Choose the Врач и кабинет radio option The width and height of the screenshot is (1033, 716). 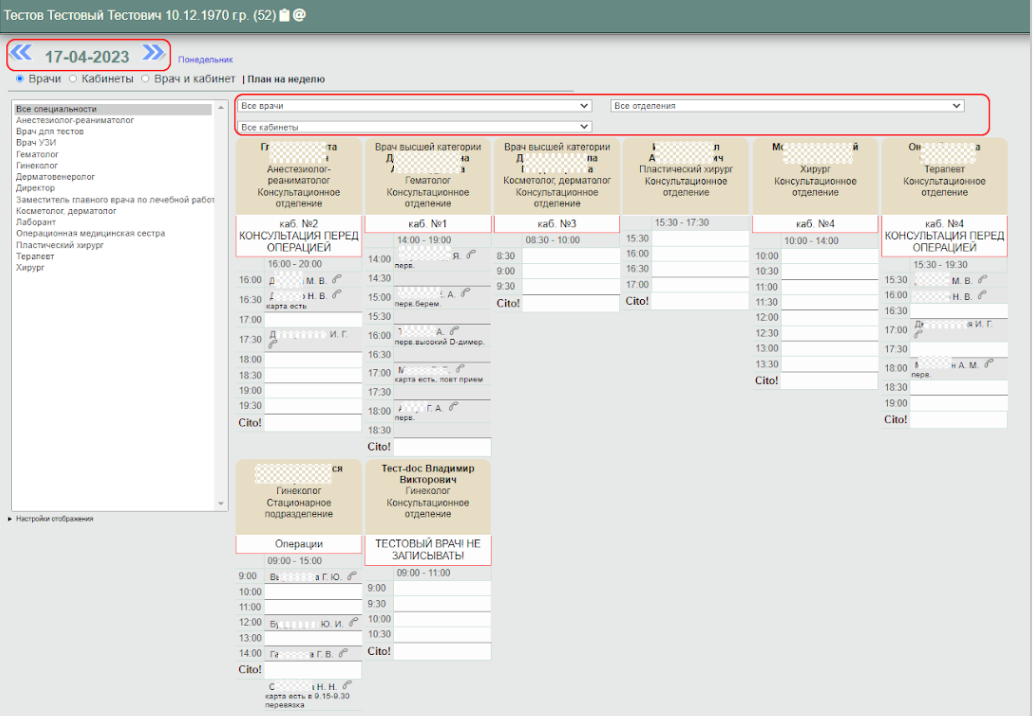pyautogui.click(x=145, y=79)
